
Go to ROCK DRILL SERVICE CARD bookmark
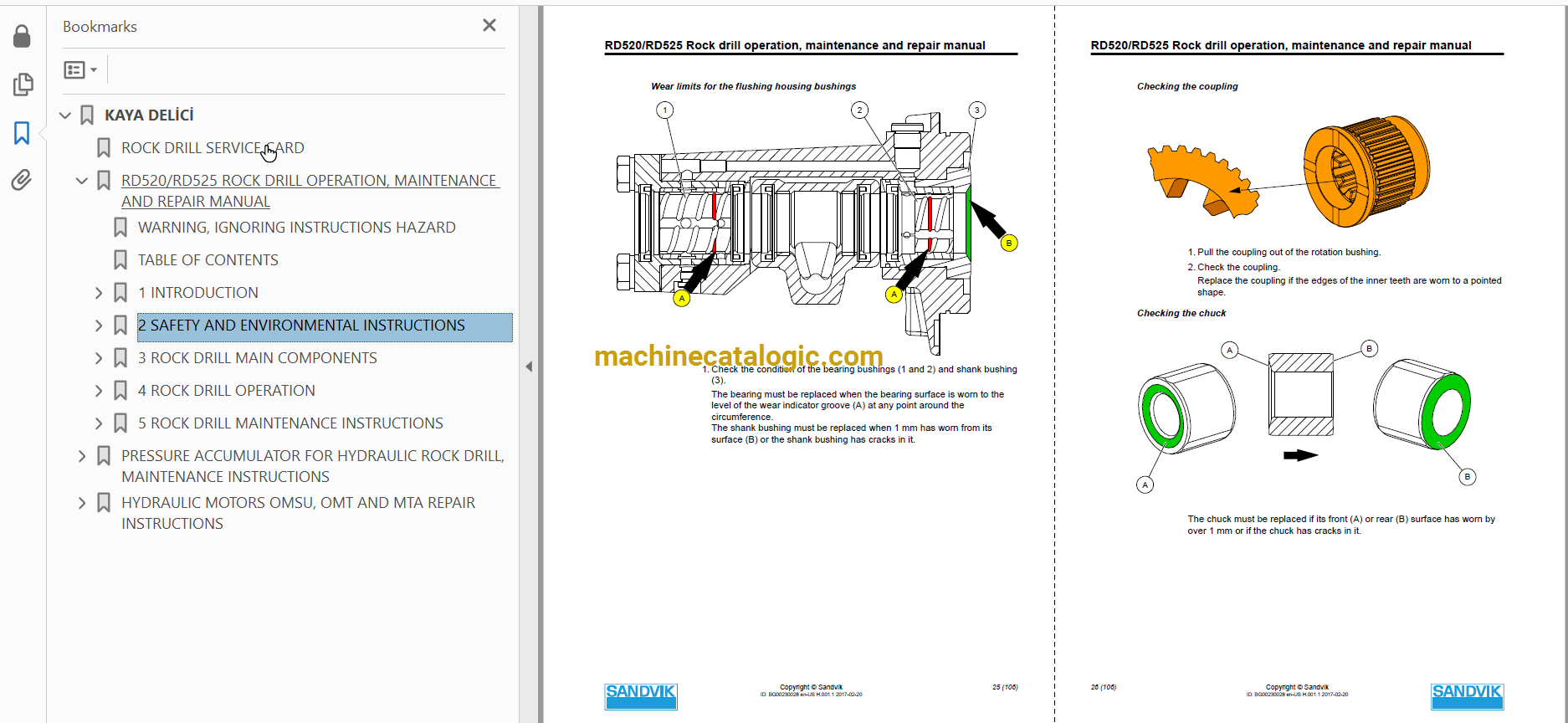click(213, 148)
